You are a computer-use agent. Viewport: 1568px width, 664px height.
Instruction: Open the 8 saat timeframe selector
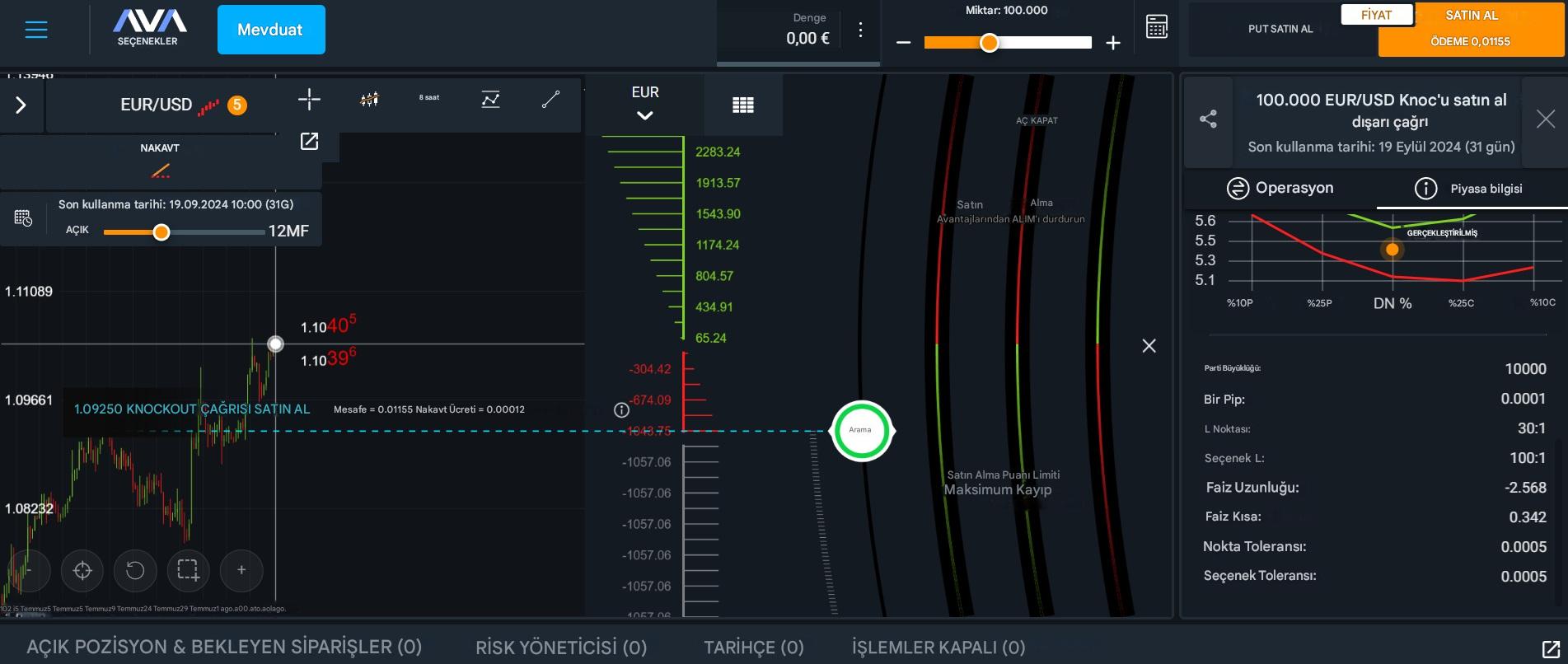(428, 98)
